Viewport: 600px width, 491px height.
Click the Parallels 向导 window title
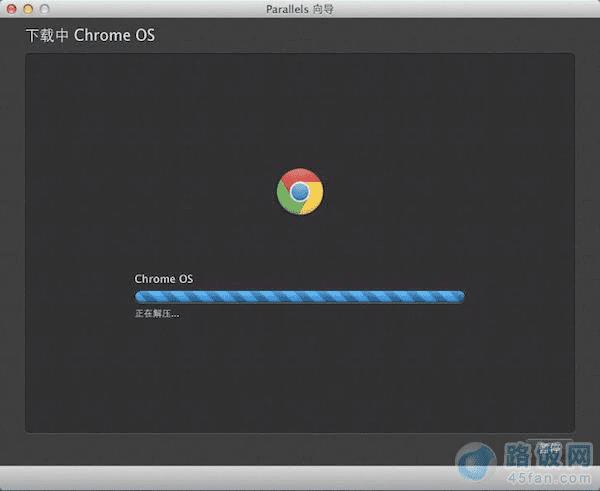[300, 9]
